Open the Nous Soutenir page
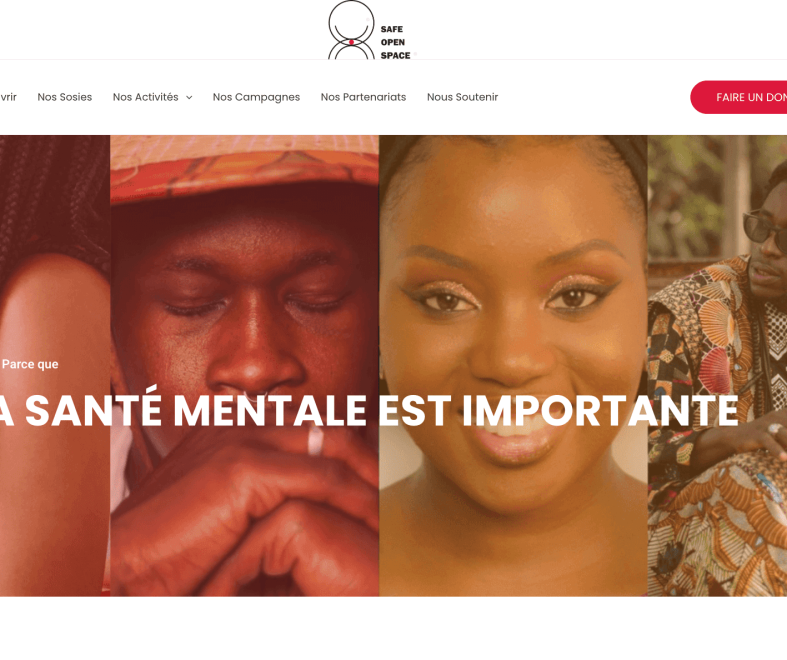The width and height of the screenshot is (787, 660). tap(462, 97)
